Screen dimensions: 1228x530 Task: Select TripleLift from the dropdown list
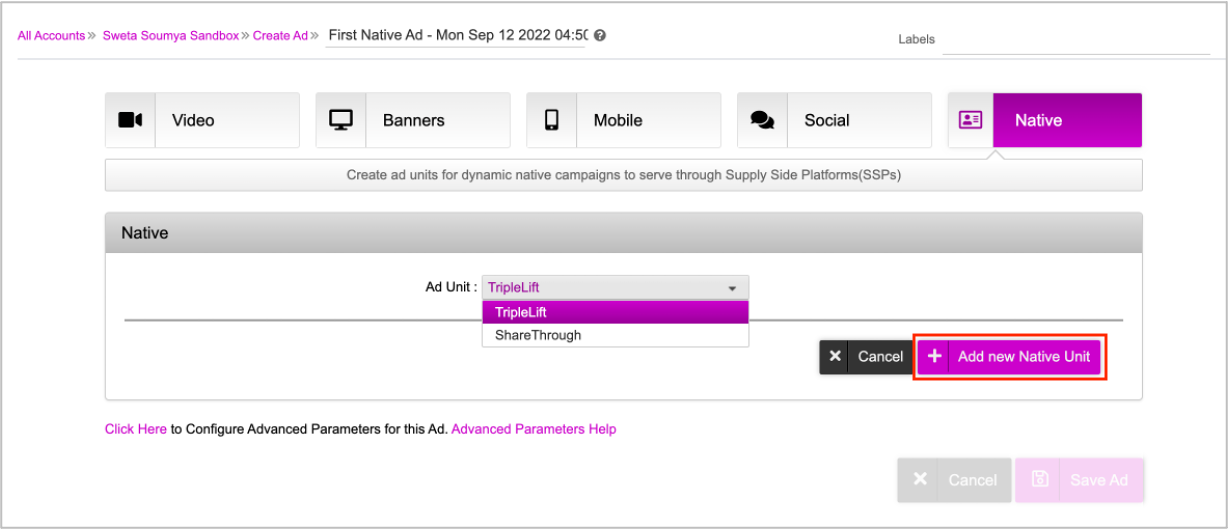(x=615, y=313)
